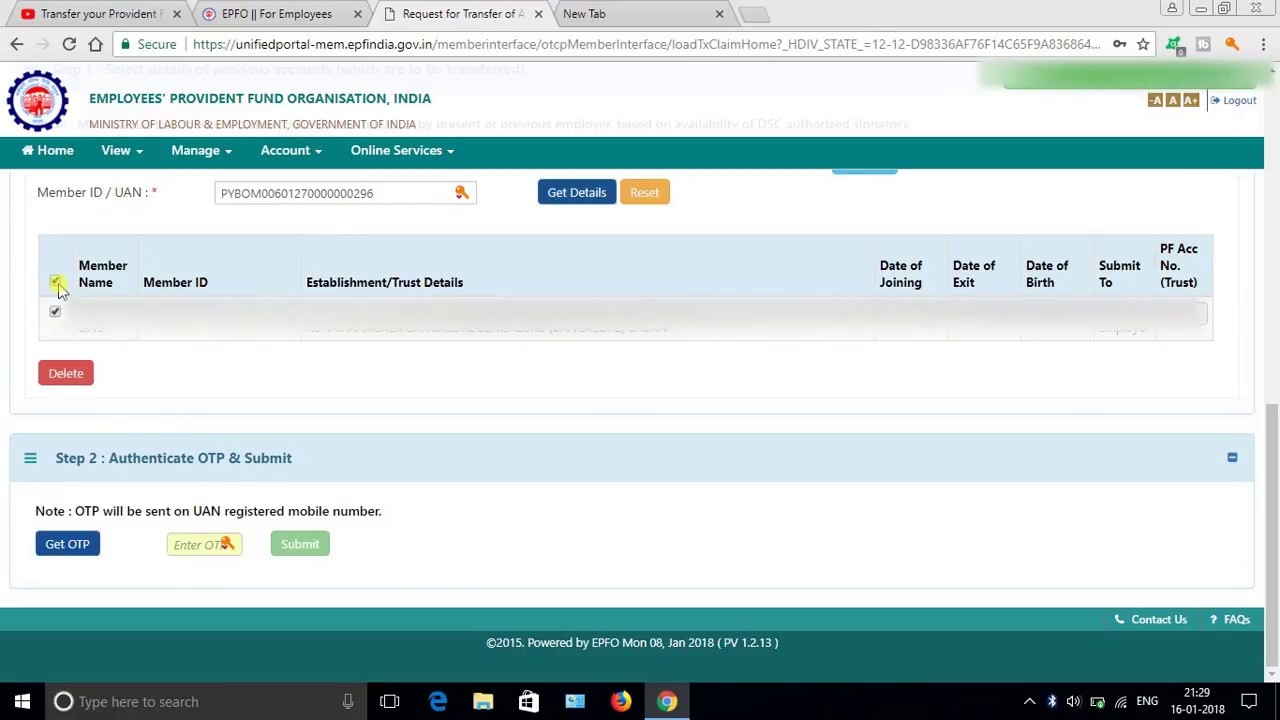Open the Wi-Fi network tray icon
1280x720 pixels.
click(x=1121, y=701)
